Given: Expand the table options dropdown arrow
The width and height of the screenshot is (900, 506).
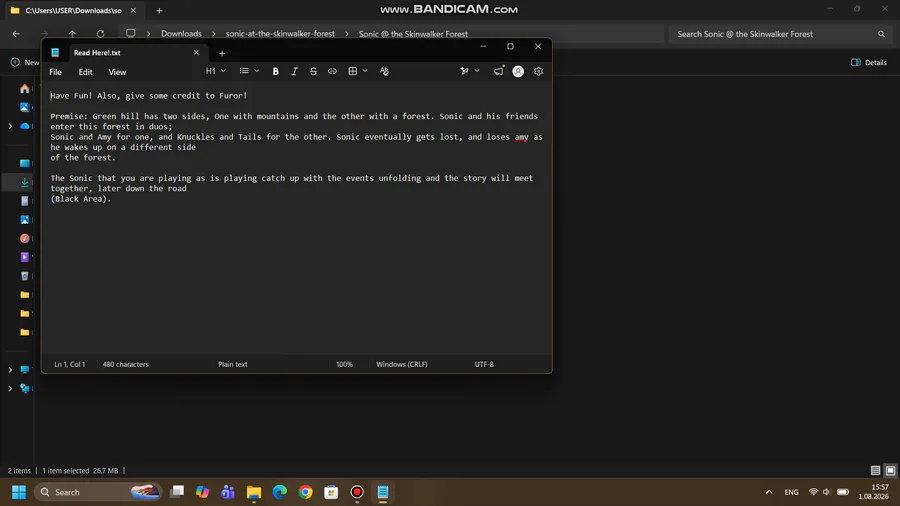Looking at the screenshot, I should pyautogui.click(x=365, y=71).
